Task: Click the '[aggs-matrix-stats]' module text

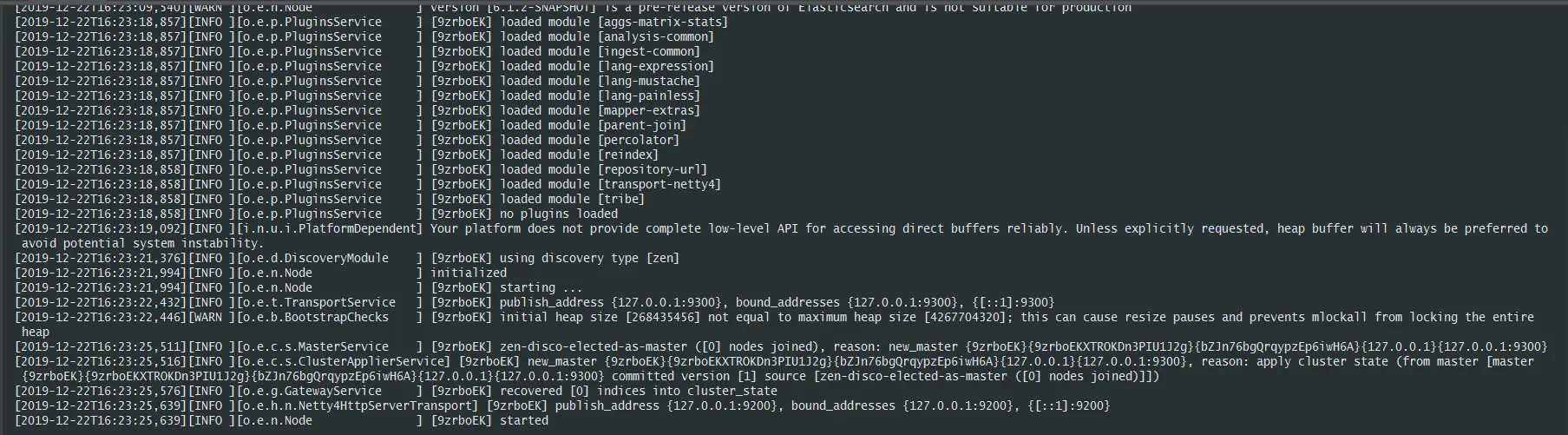Action: pos(663,23)
